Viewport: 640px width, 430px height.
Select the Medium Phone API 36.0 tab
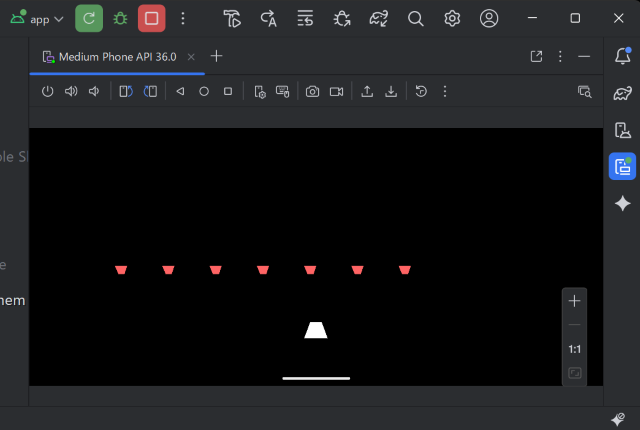pyautogui.click(x=116, y=57)
